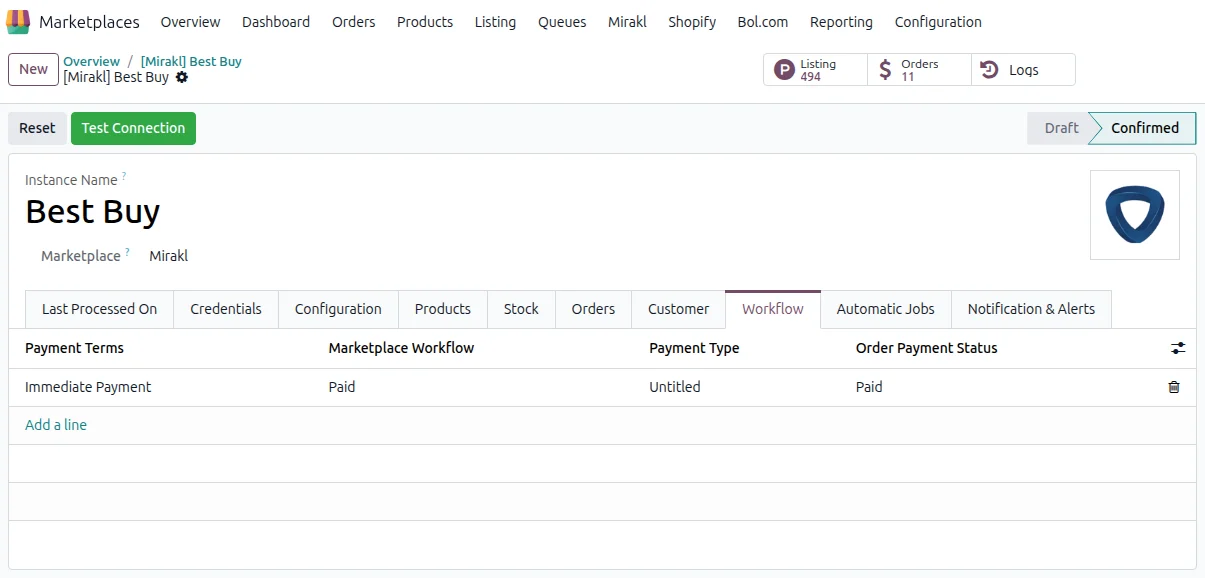This screenshot has width=1205, height=578.
Task: Switch to the Stock tab
Action: point(521,309)
